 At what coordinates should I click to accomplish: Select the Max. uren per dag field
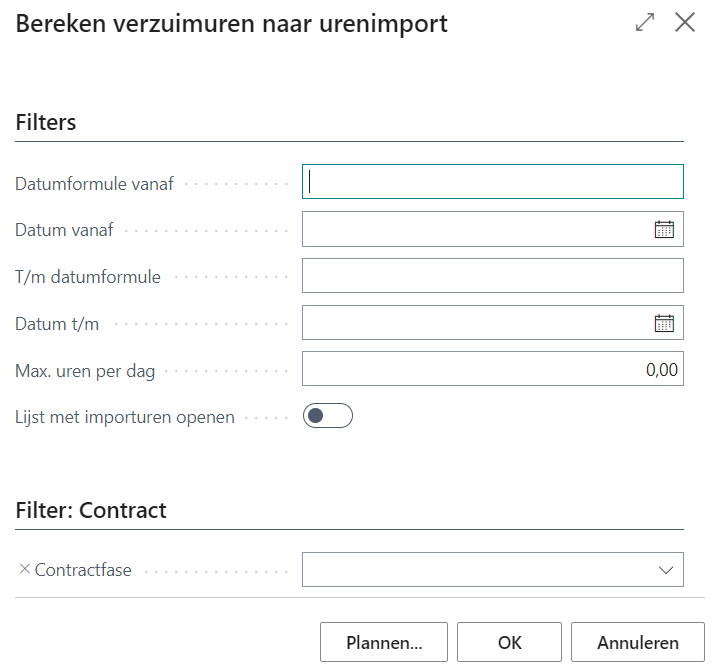tap(492, 370)
